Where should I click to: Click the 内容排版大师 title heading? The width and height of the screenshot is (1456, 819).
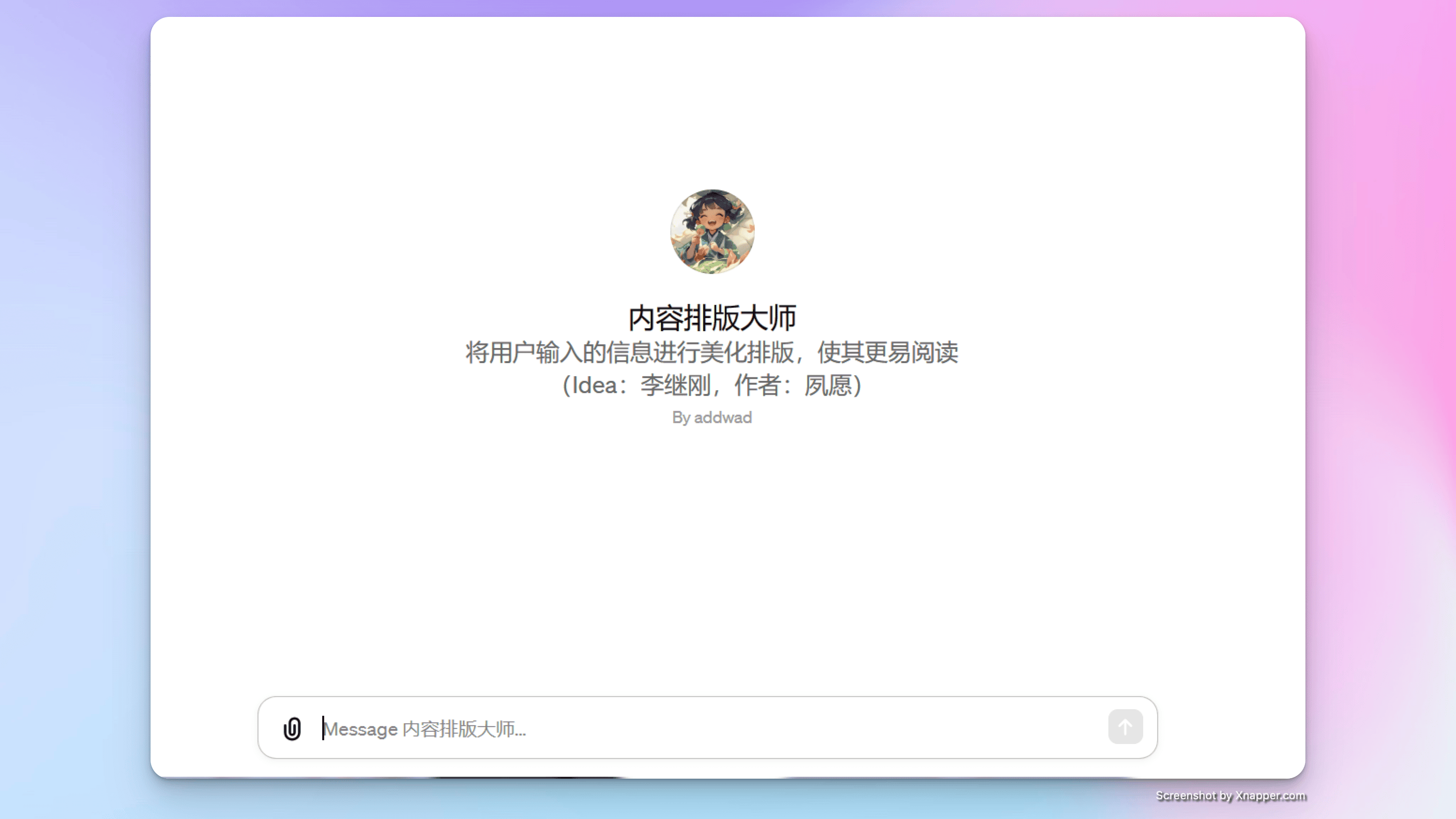coord(712,318)
